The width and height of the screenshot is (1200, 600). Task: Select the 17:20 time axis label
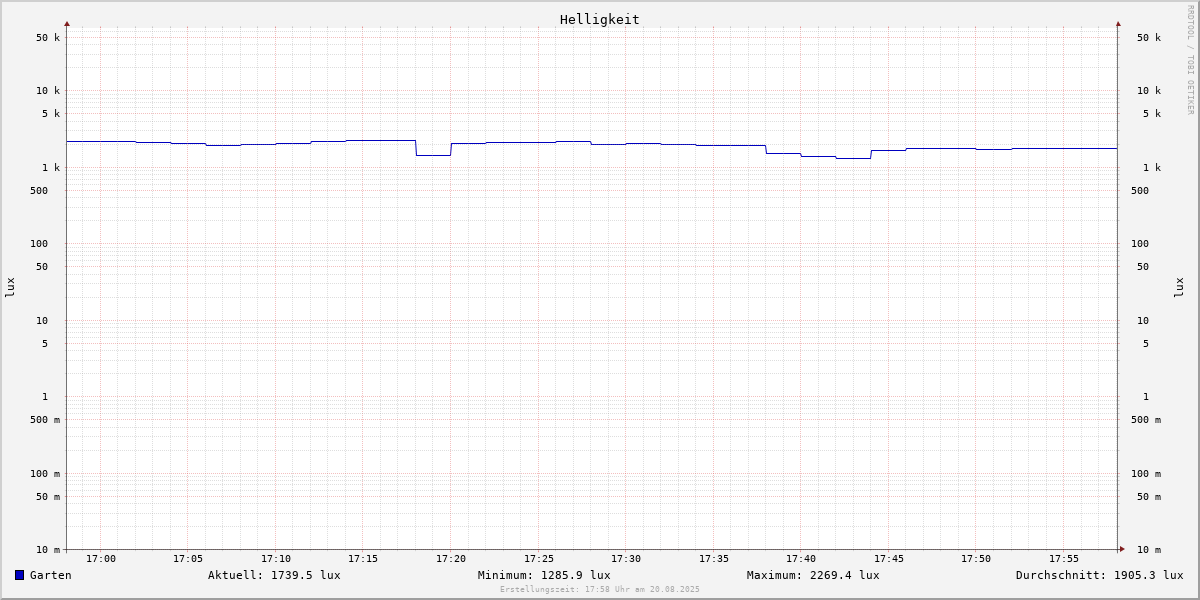[451, 559]
